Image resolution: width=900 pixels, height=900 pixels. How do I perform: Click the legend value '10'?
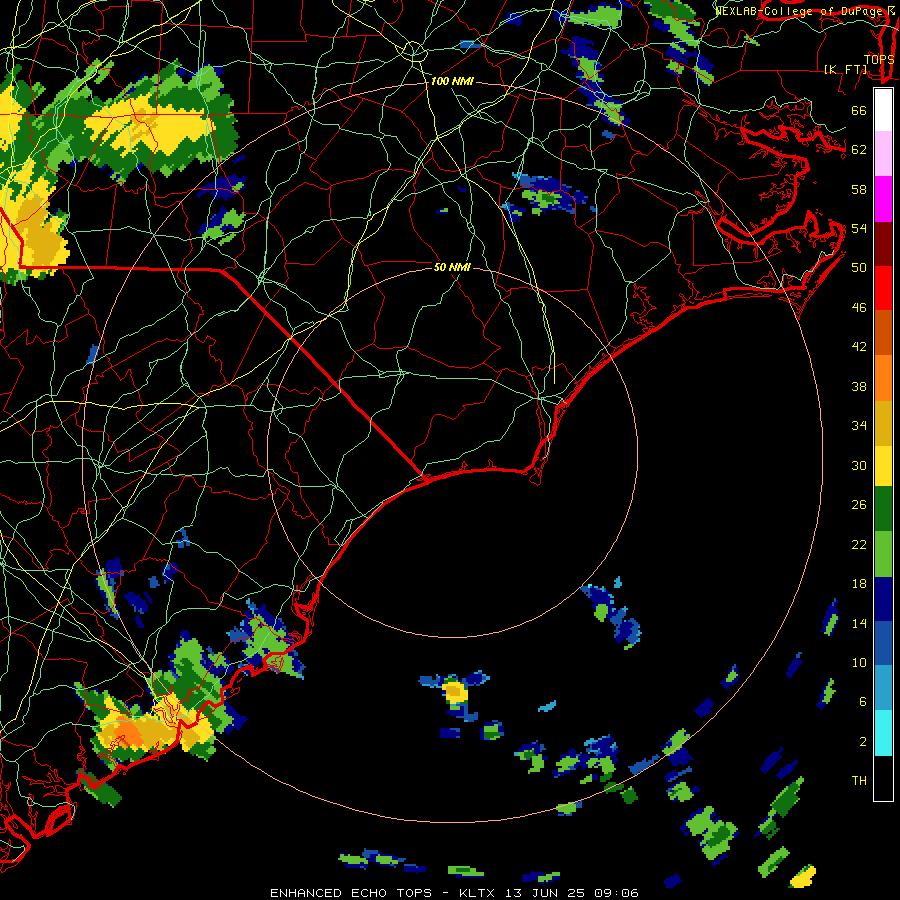click(859, 663)
